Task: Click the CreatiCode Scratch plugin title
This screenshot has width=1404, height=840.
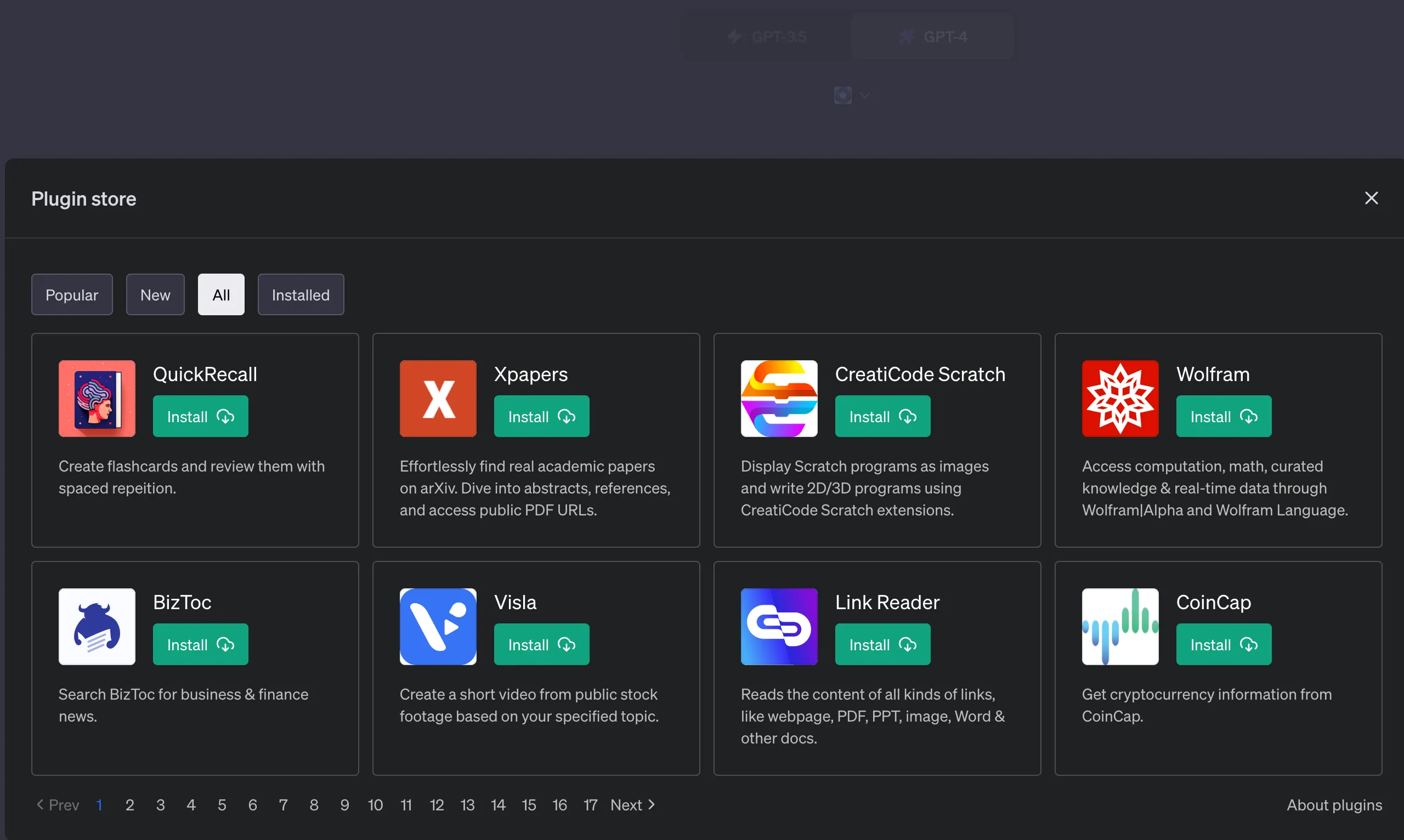Action: [x=920, y=374]
